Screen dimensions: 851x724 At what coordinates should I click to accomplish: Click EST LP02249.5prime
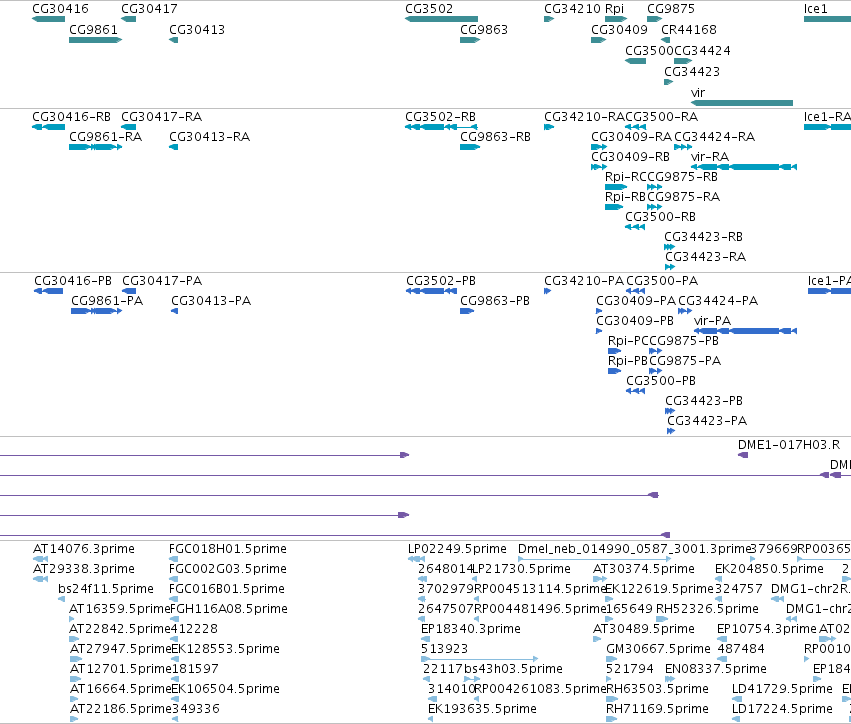pos(457,549)
